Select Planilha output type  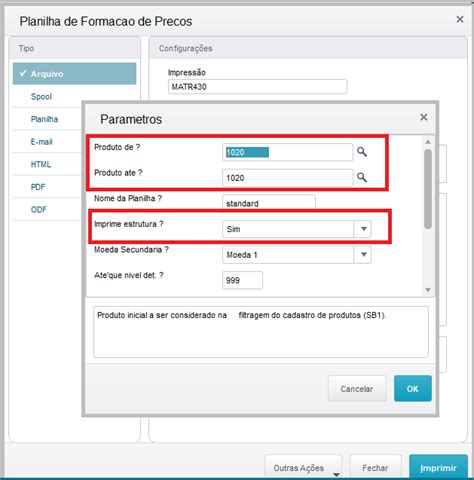[x=44, y=119]
